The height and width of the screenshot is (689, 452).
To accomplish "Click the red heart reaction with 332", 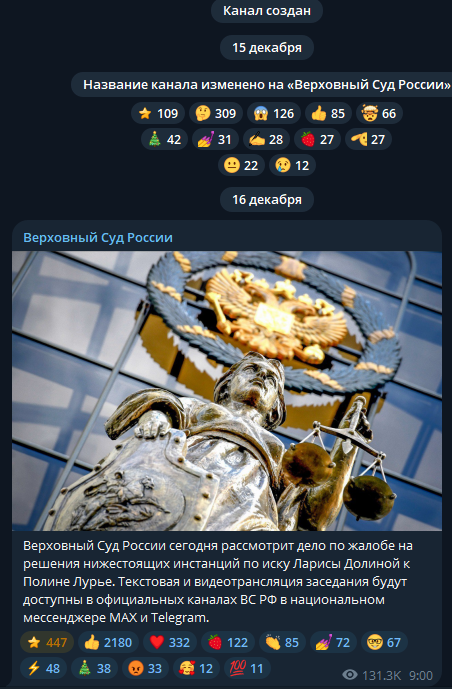I will 170,642.
